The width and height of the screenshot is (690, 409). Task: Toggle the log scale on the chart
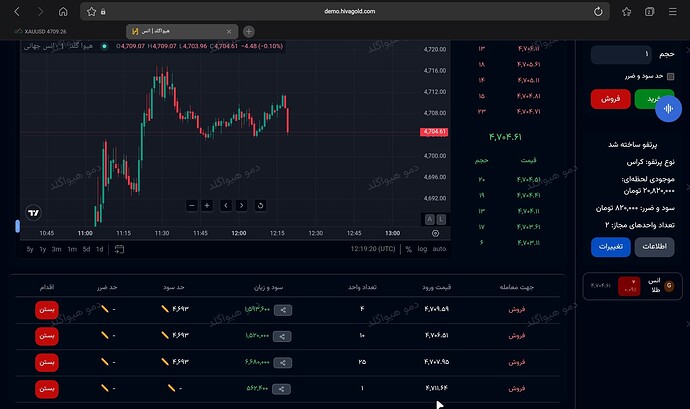422,249
